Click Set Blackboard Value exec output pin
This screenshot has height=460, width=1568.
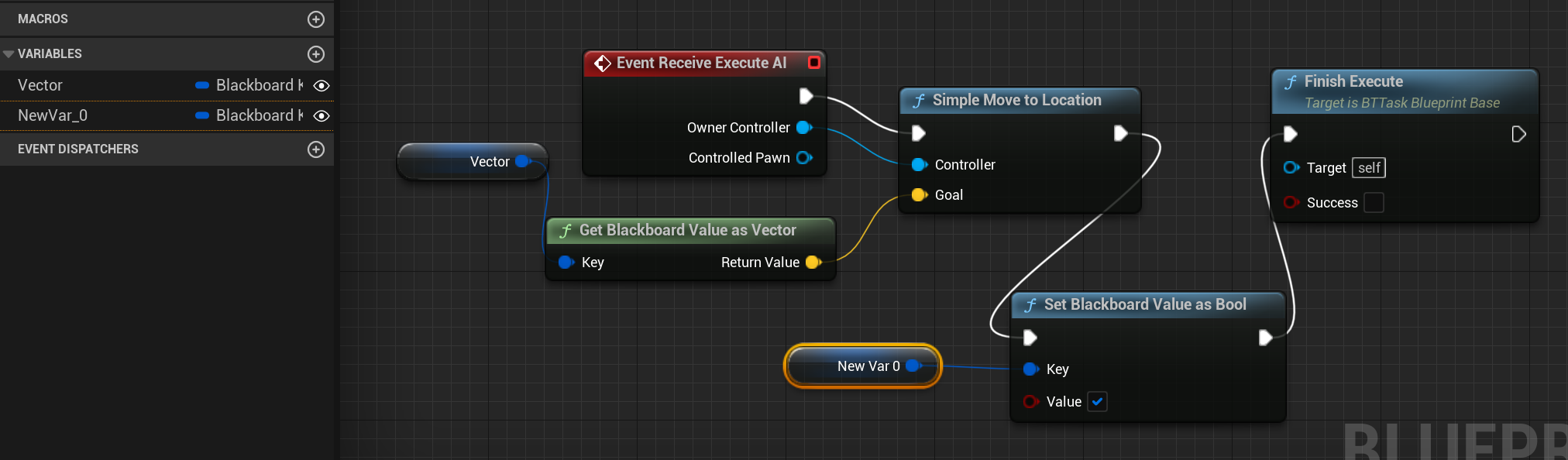[1266, 338]
